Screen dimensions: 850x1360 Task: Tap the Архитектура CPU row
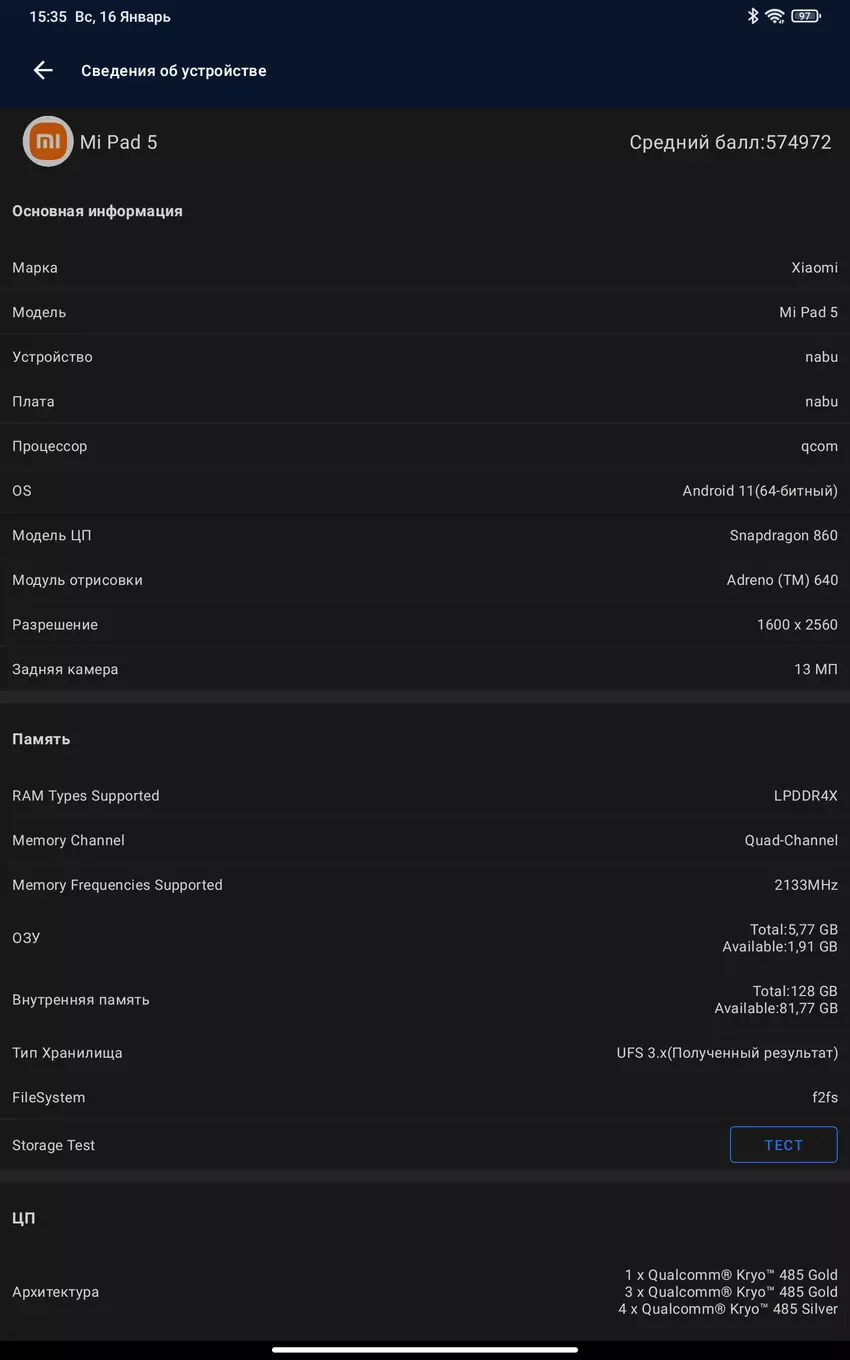click(x=425, y=1292)
